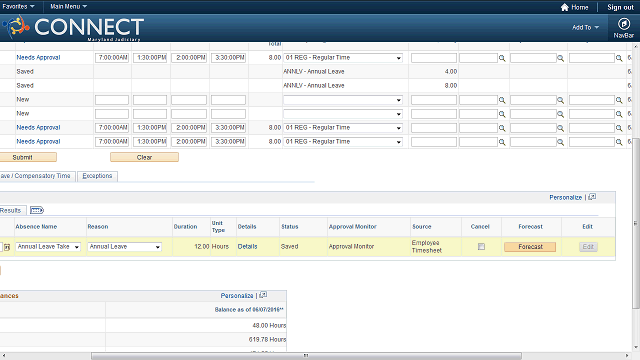Image resolution: width=640 pixels, height=360 pixels.
Task: Click first lookup magnifier in row directly above Submit
Action: (x=502, y=142)
